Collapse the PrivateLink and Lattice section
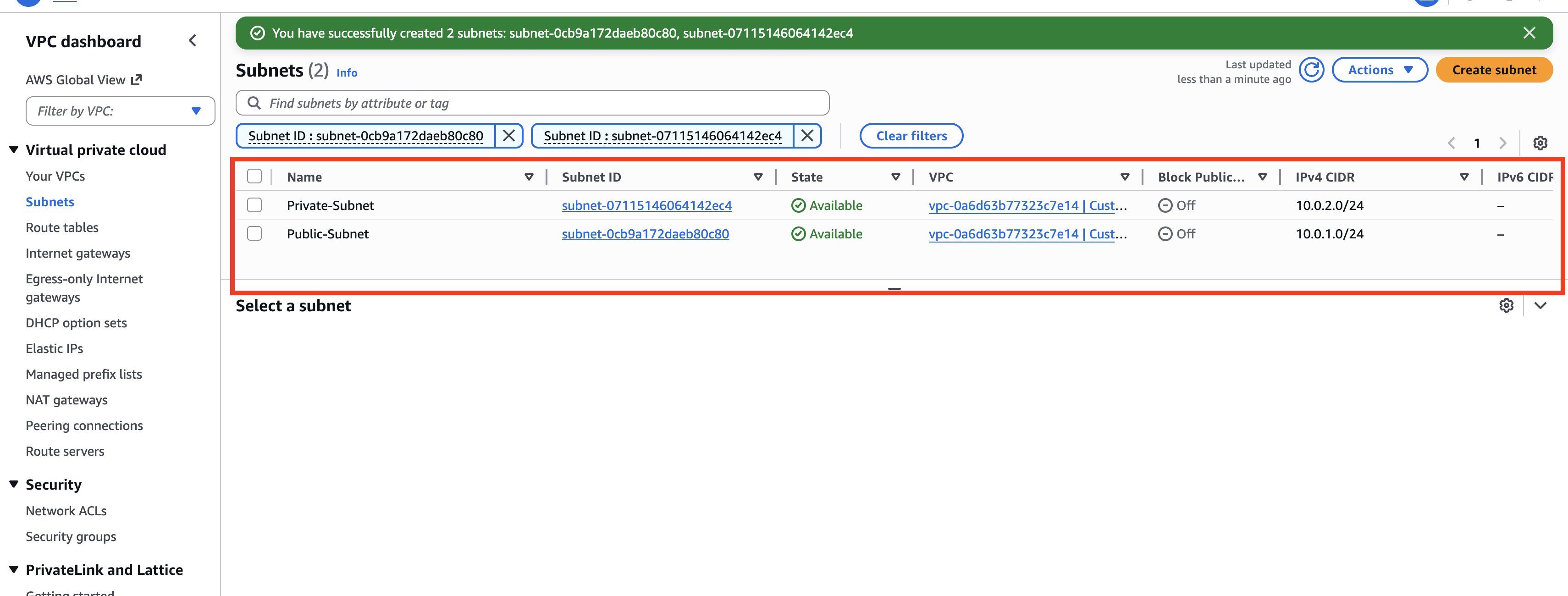Screen dimensions: 1568x596 point(13,570)
